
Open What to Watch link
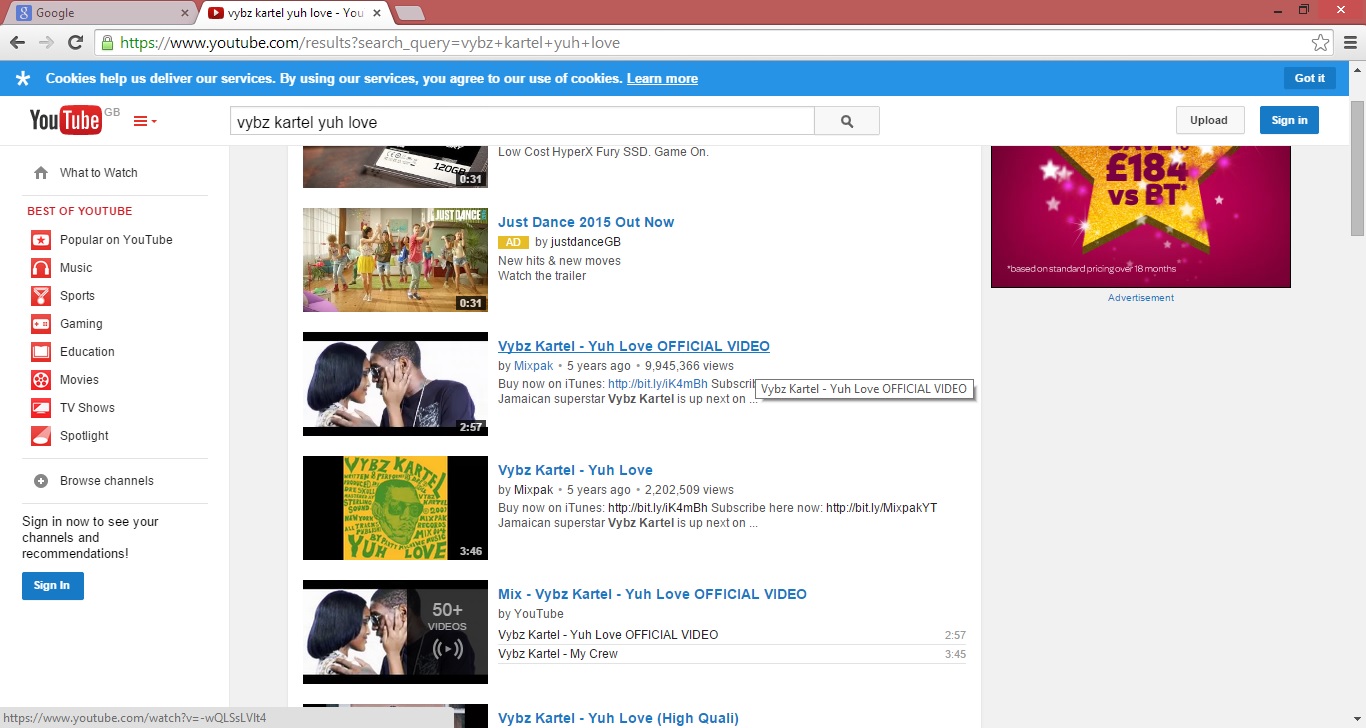tap(99, 173)
